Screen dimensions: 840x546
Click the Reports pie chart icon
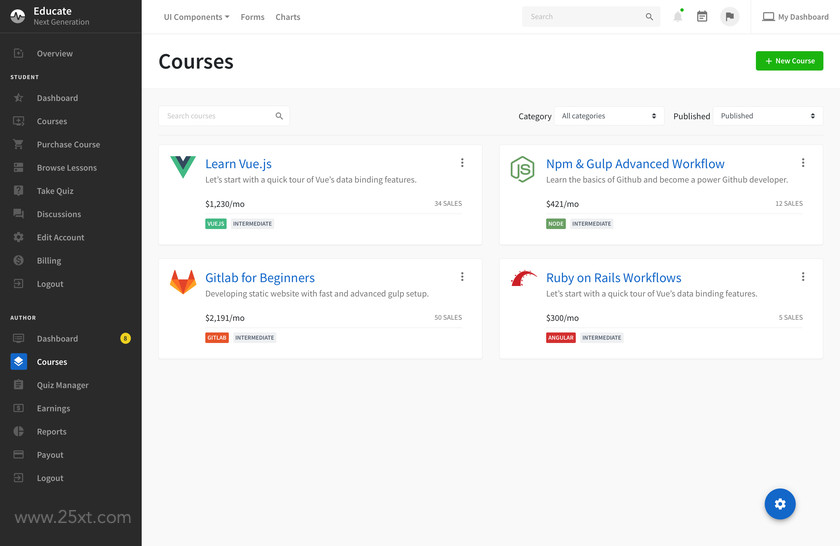point(19,431)
